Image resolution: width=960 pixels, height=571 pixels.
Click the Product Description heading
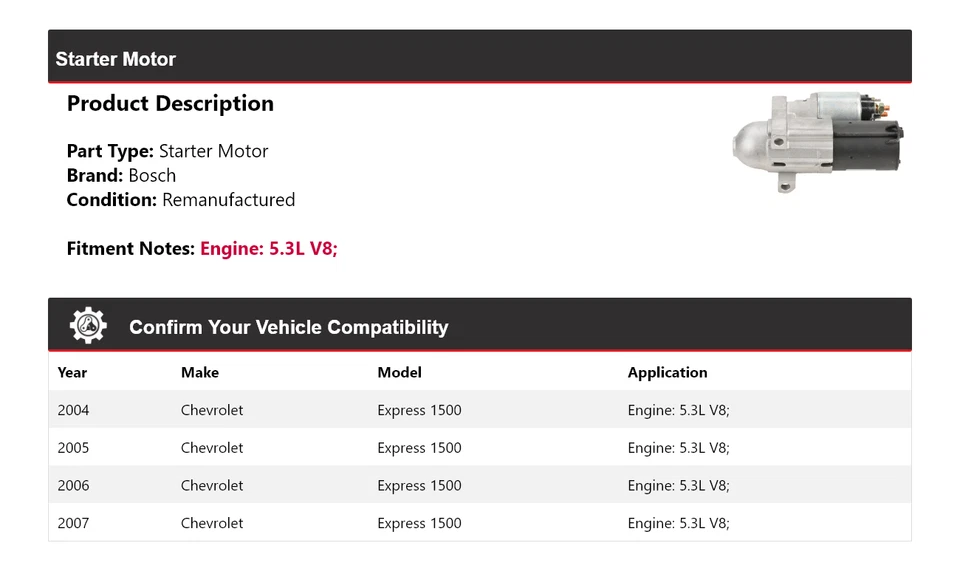coord(170,103)
